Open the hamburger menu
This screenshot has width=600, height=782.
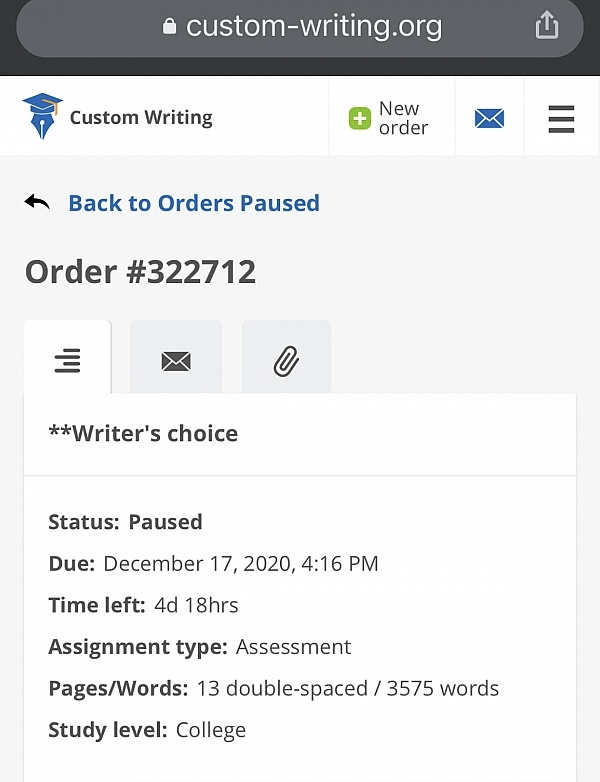tap(561, 119)
